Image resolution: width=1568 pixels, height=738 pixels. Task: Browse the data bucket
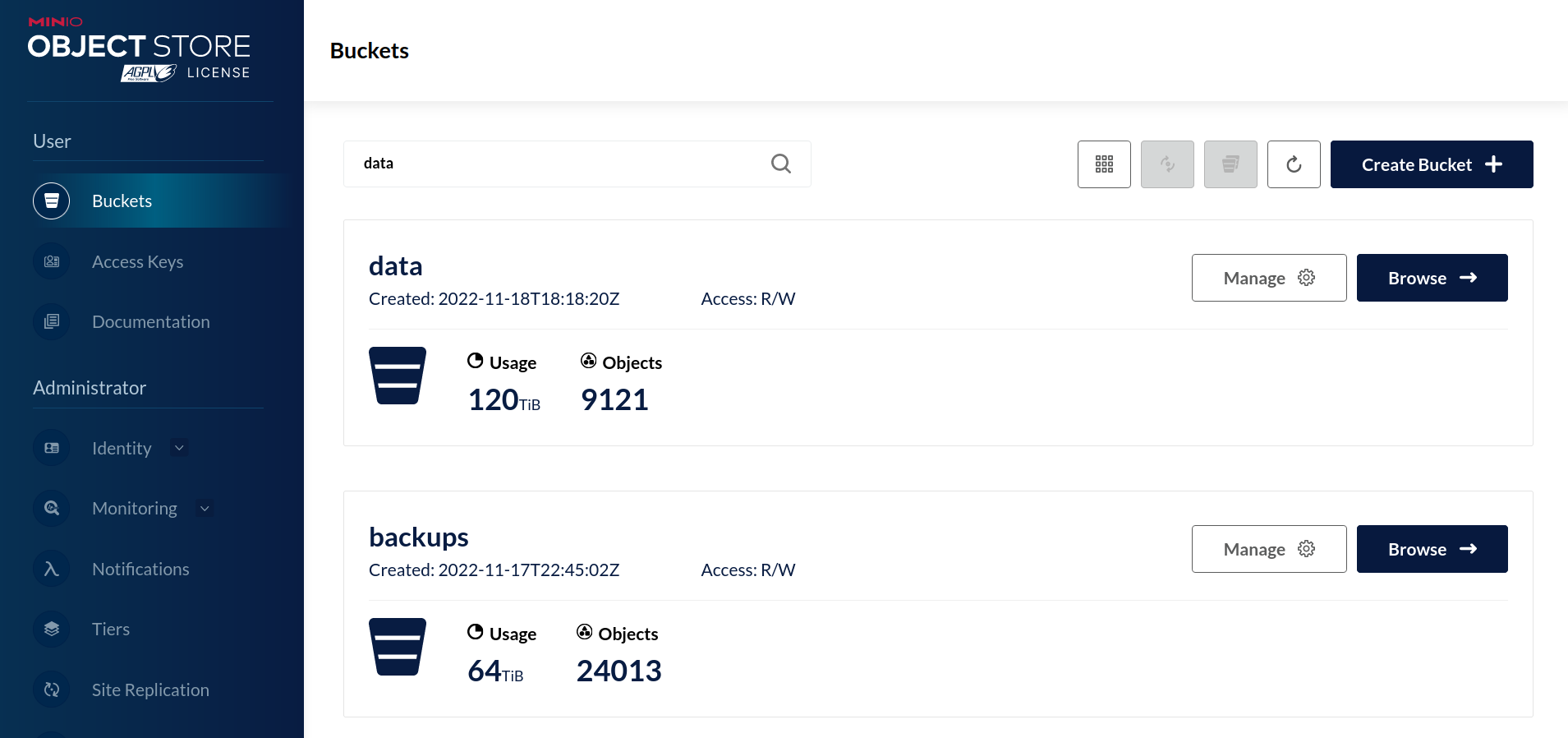tap(1432, 278)
